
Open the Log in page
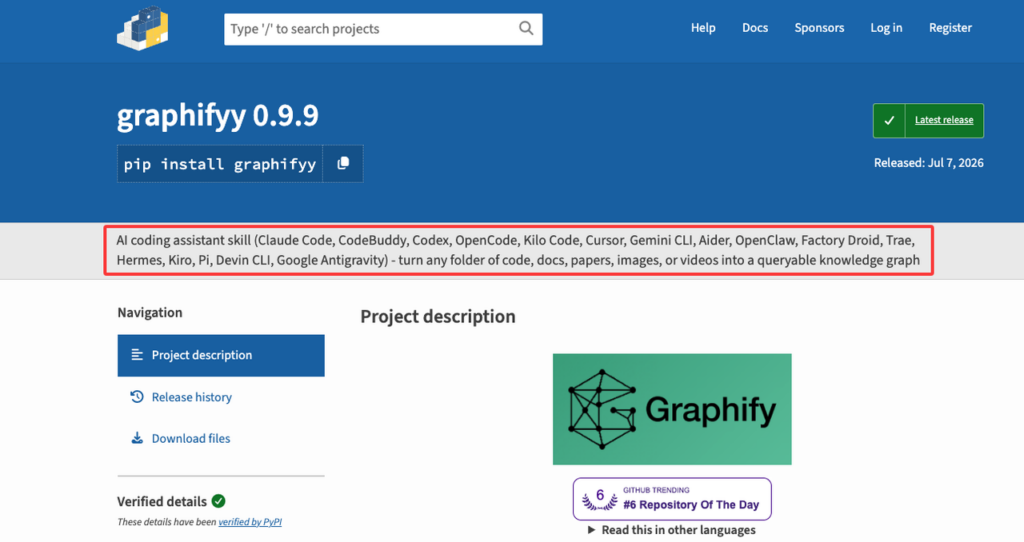(886, 27)
